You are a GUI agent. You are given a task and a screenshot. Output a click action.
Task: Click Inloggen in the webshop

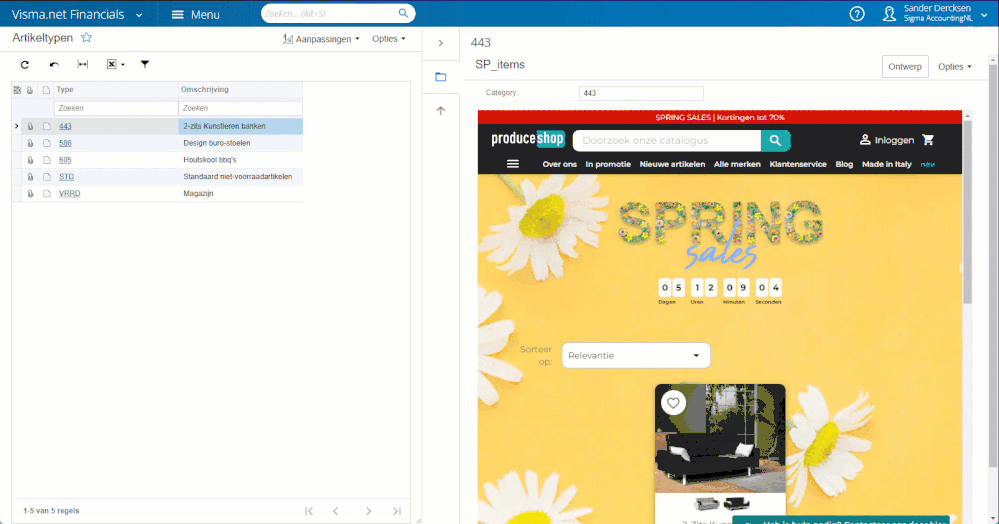pyautogui.click(x=887, y=140)
